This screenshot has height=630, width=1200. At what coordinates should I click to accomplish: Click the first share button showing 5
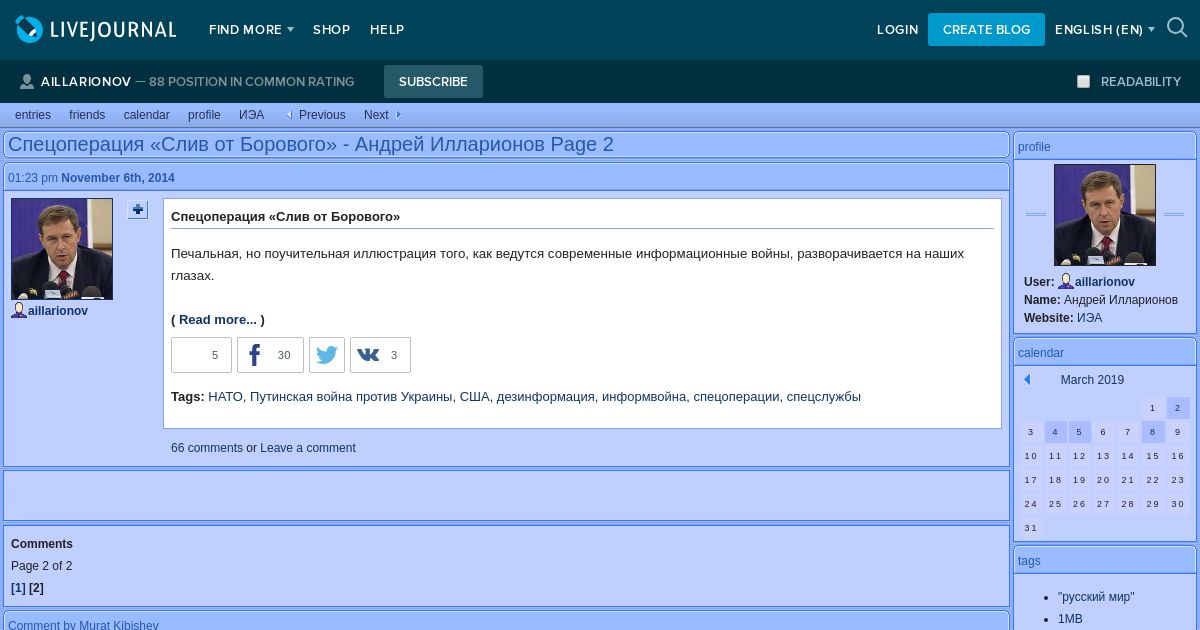201,355
